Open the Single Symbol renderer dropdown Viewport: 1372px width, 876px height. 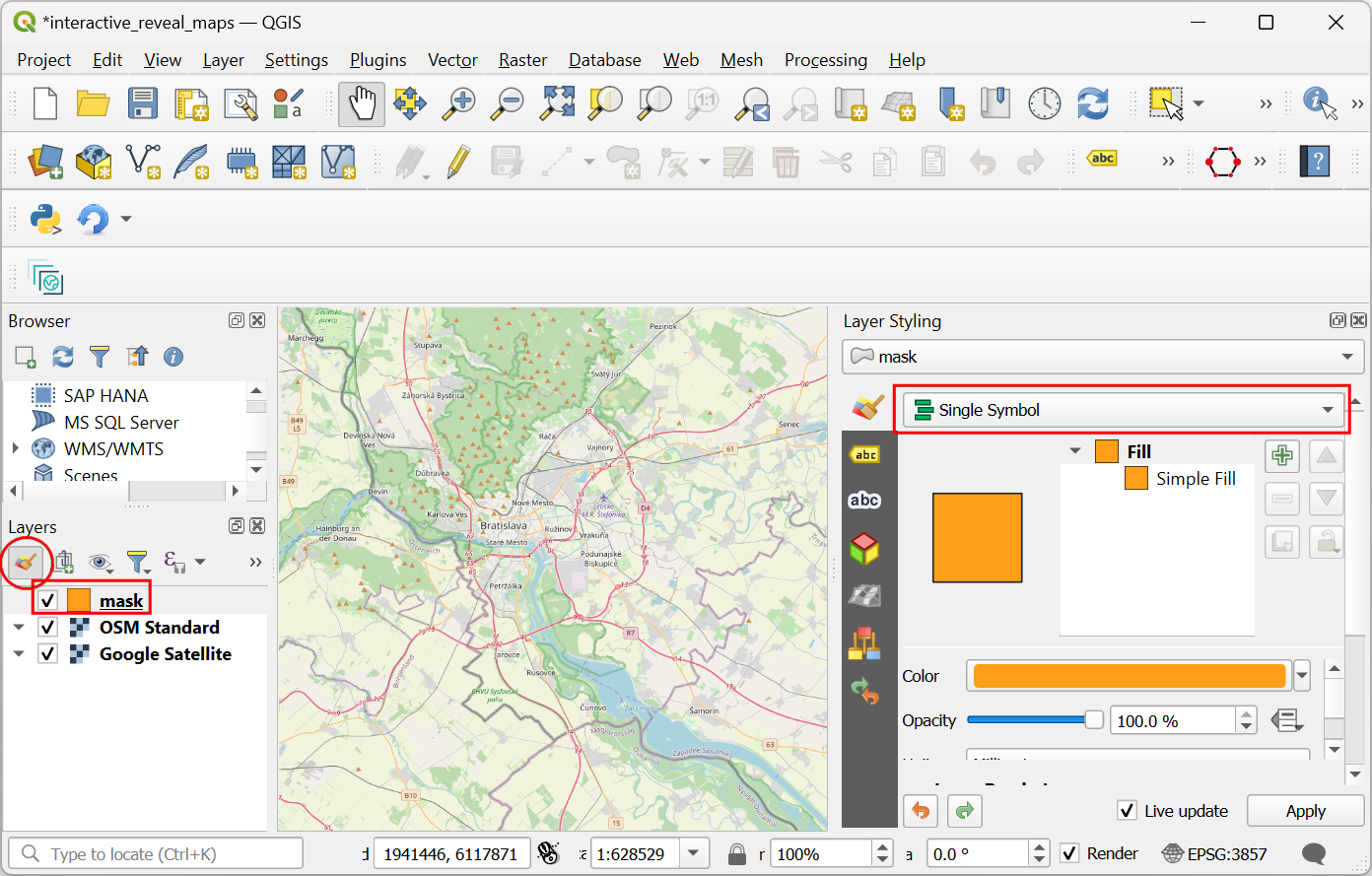coord(1123,410)
